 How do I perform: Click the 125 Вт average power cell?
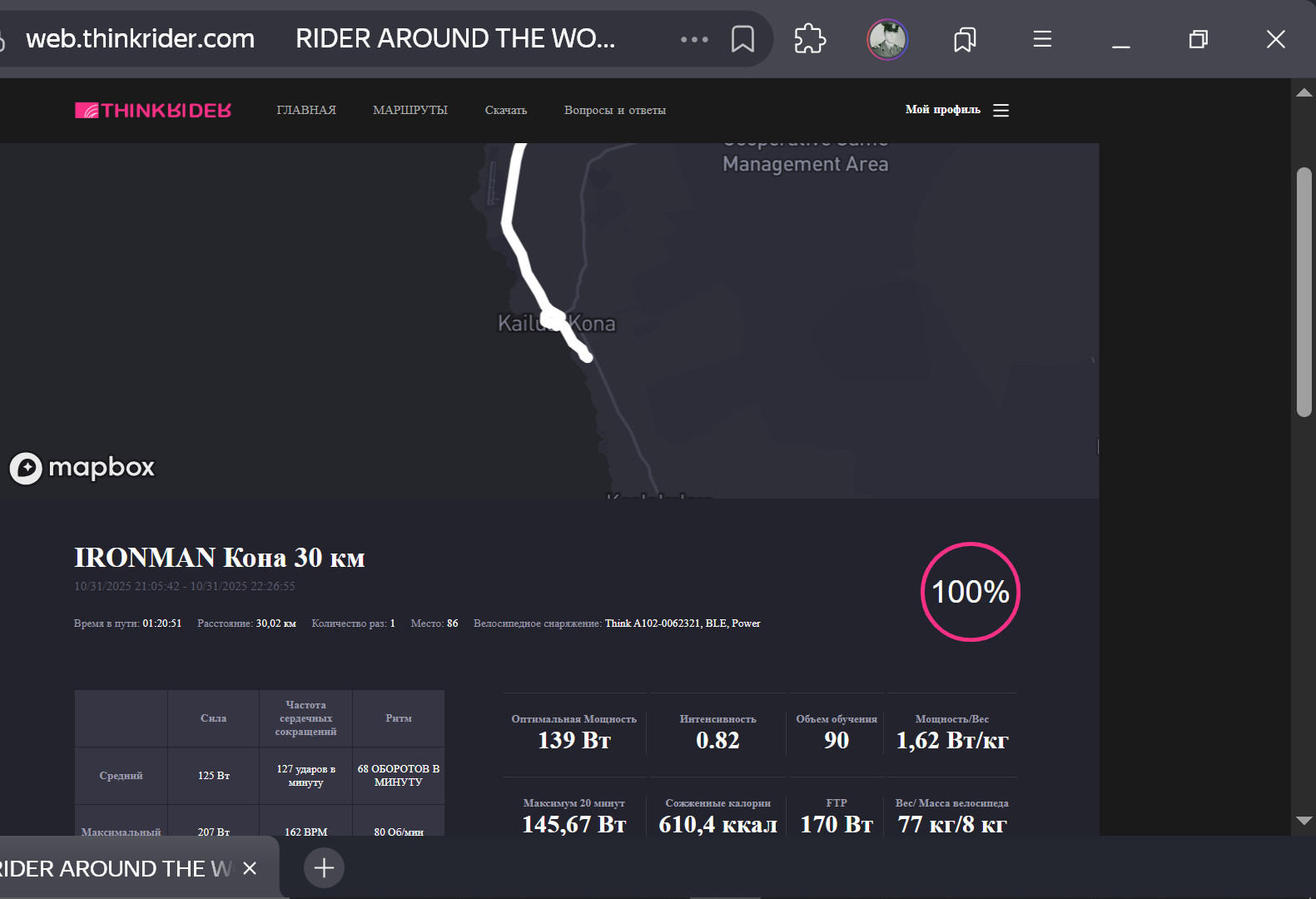(214, 776)
